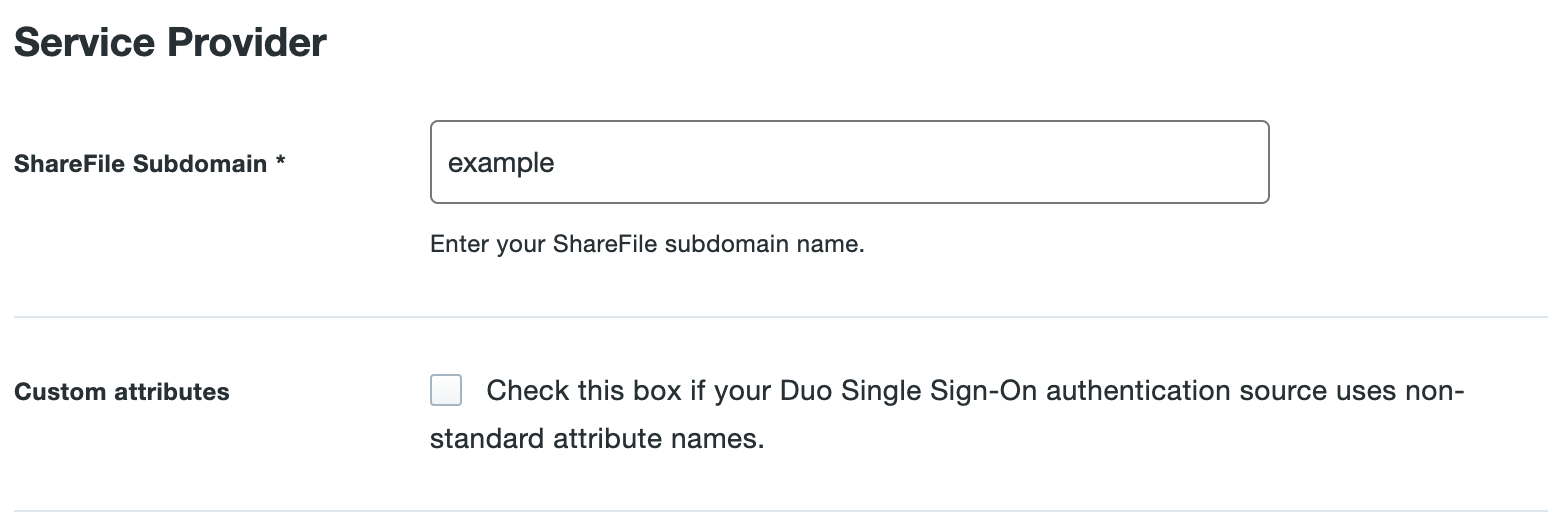1568x520 pixels.
Task: Click the required asterisk beside ShareFile Subdomain
Action: click(281, 163)
